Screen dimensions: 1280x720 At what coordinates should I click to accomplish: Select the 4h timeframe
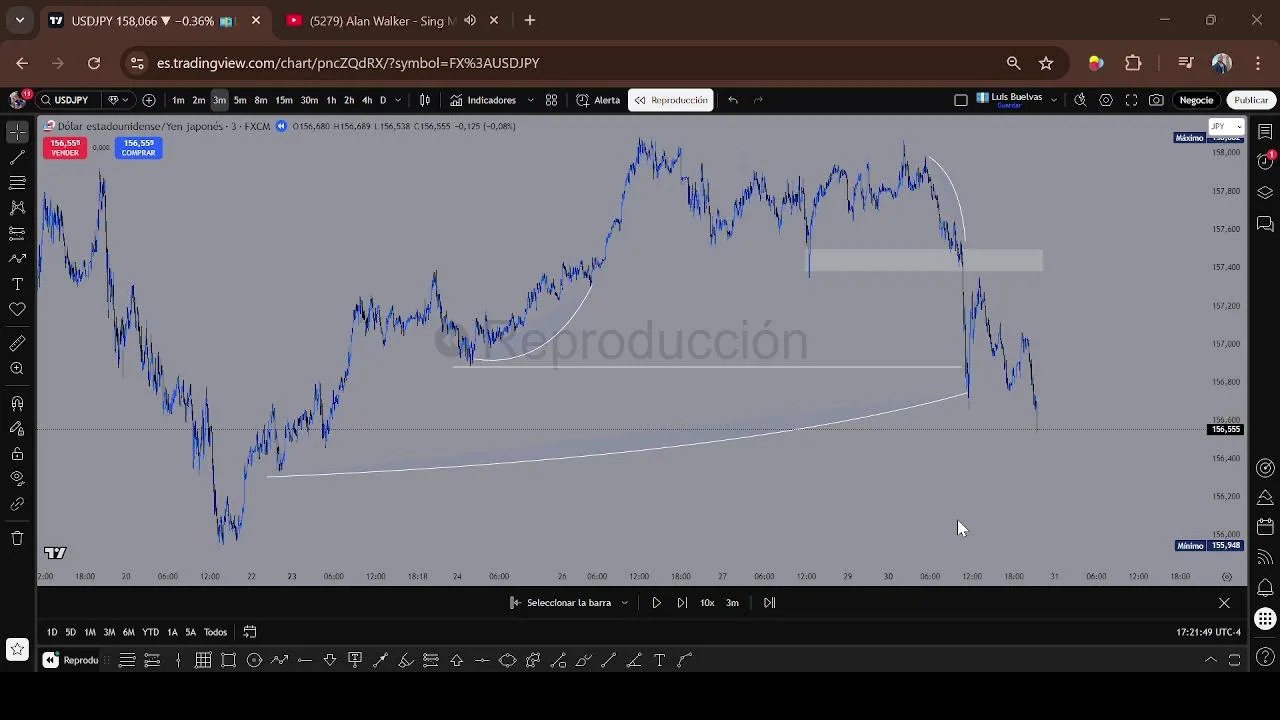(x=367, y=100)
